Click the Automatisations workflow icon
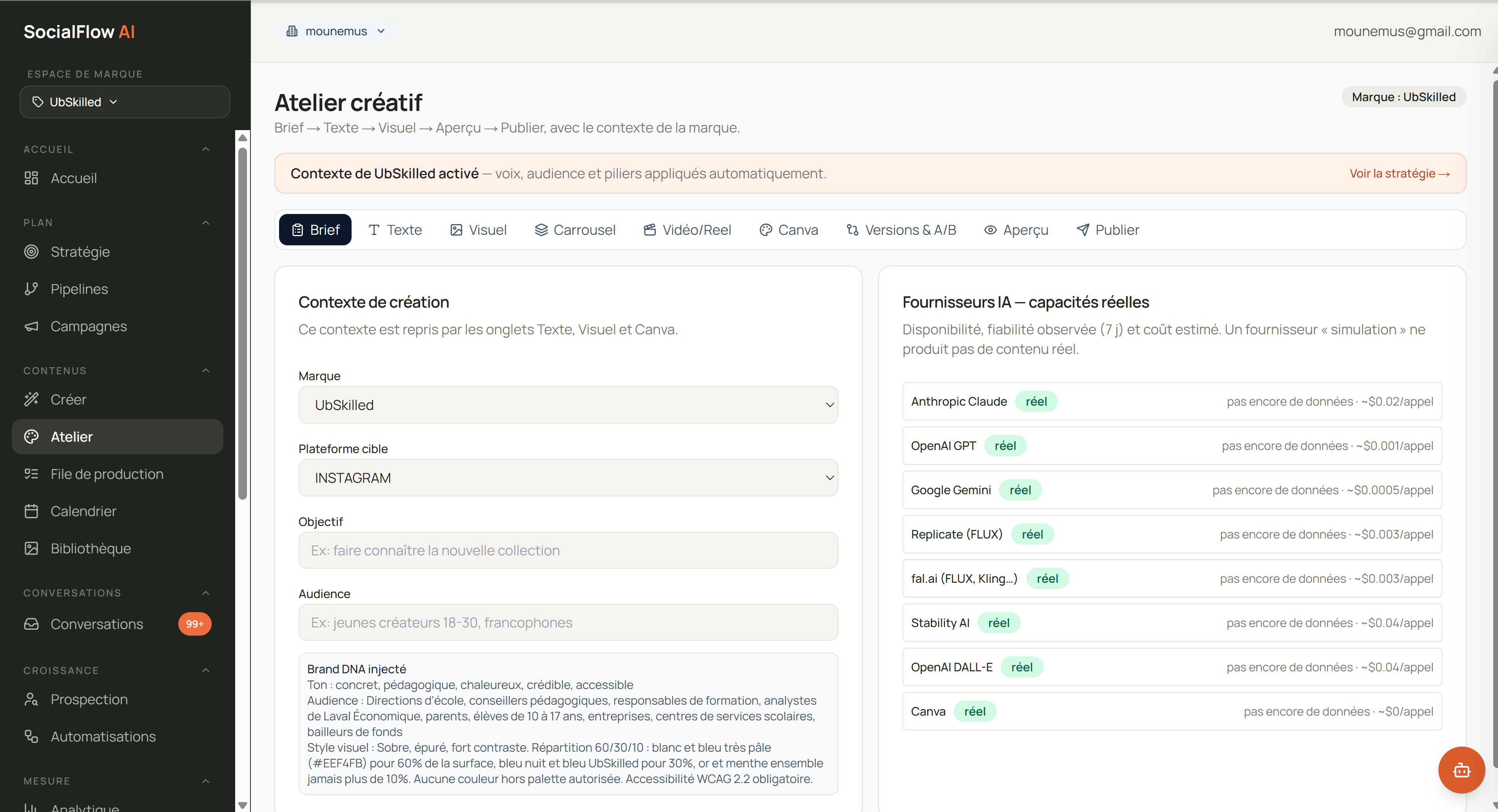 point(31,736)
